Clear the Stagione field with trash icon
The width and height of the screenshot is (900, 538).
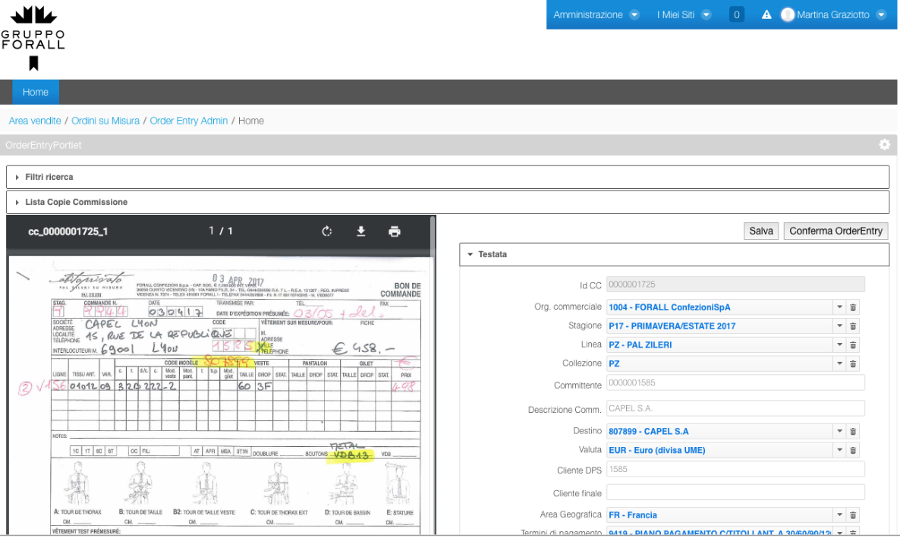click(x=853, y=326)
